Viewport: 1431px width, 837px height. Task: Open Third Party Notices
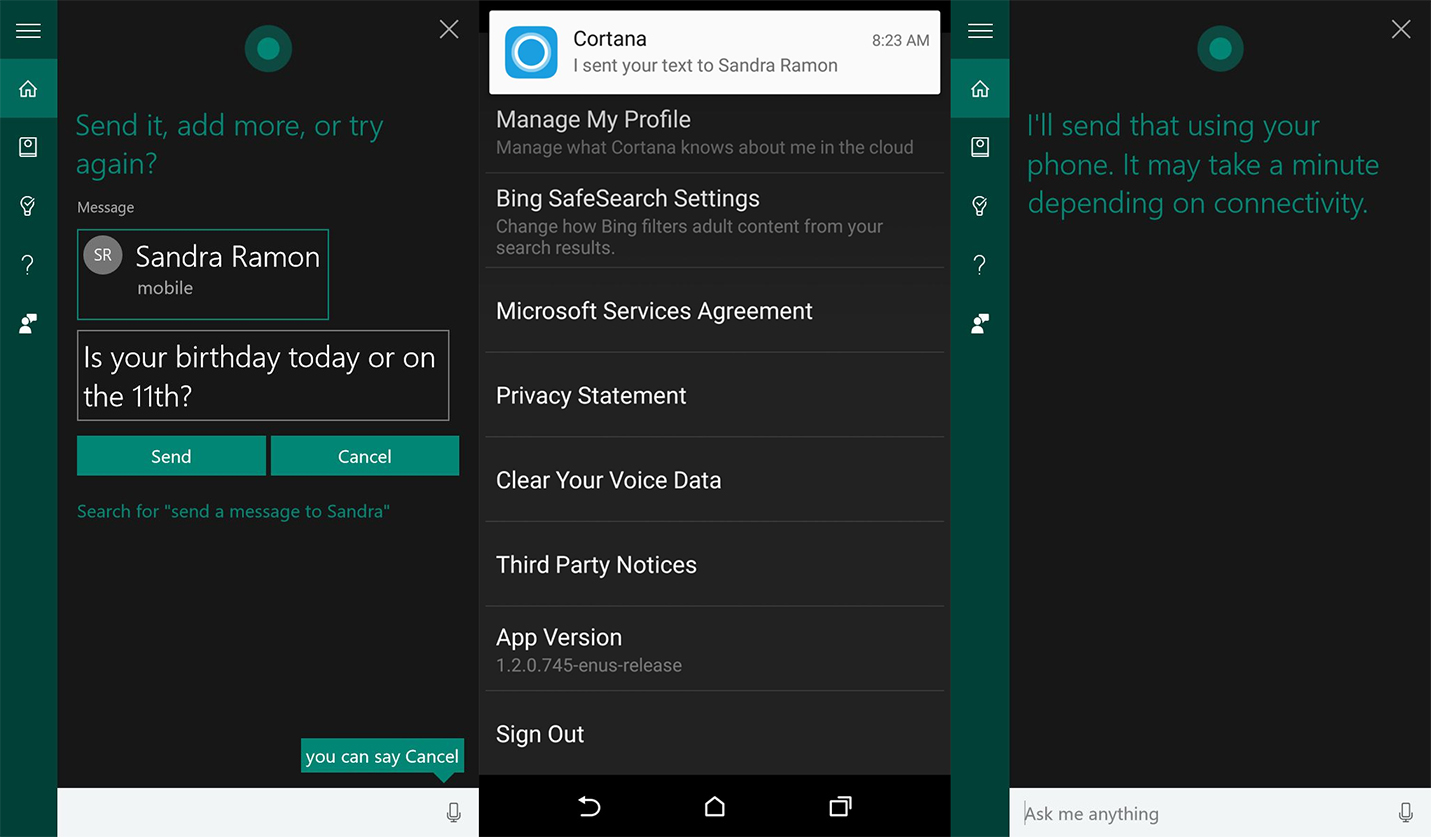coord(715,565)
